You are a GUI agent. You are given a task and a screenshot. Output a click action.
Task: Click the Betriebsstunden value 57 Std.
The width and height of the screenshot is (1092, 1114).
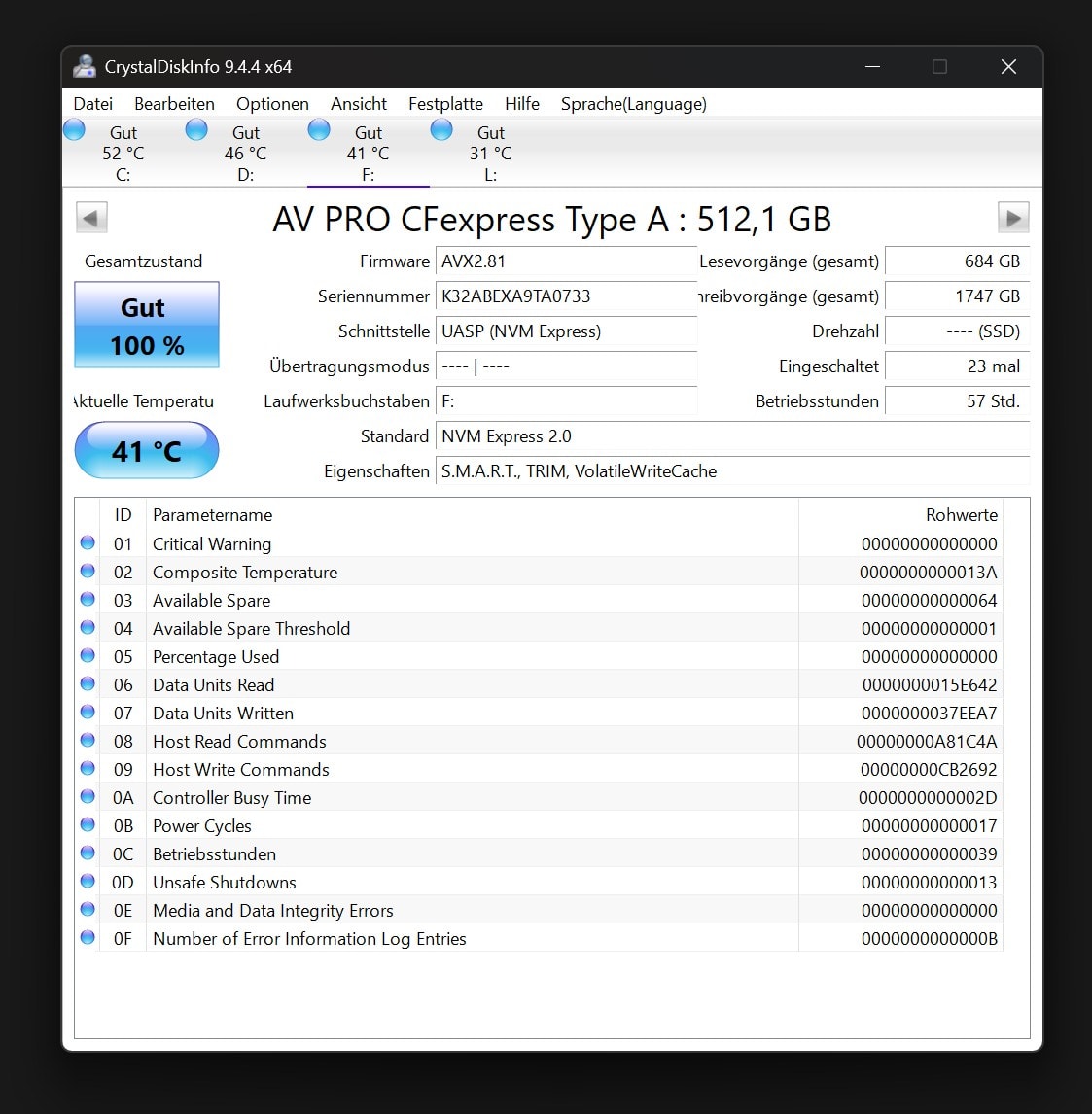click(x=957, y=401)
